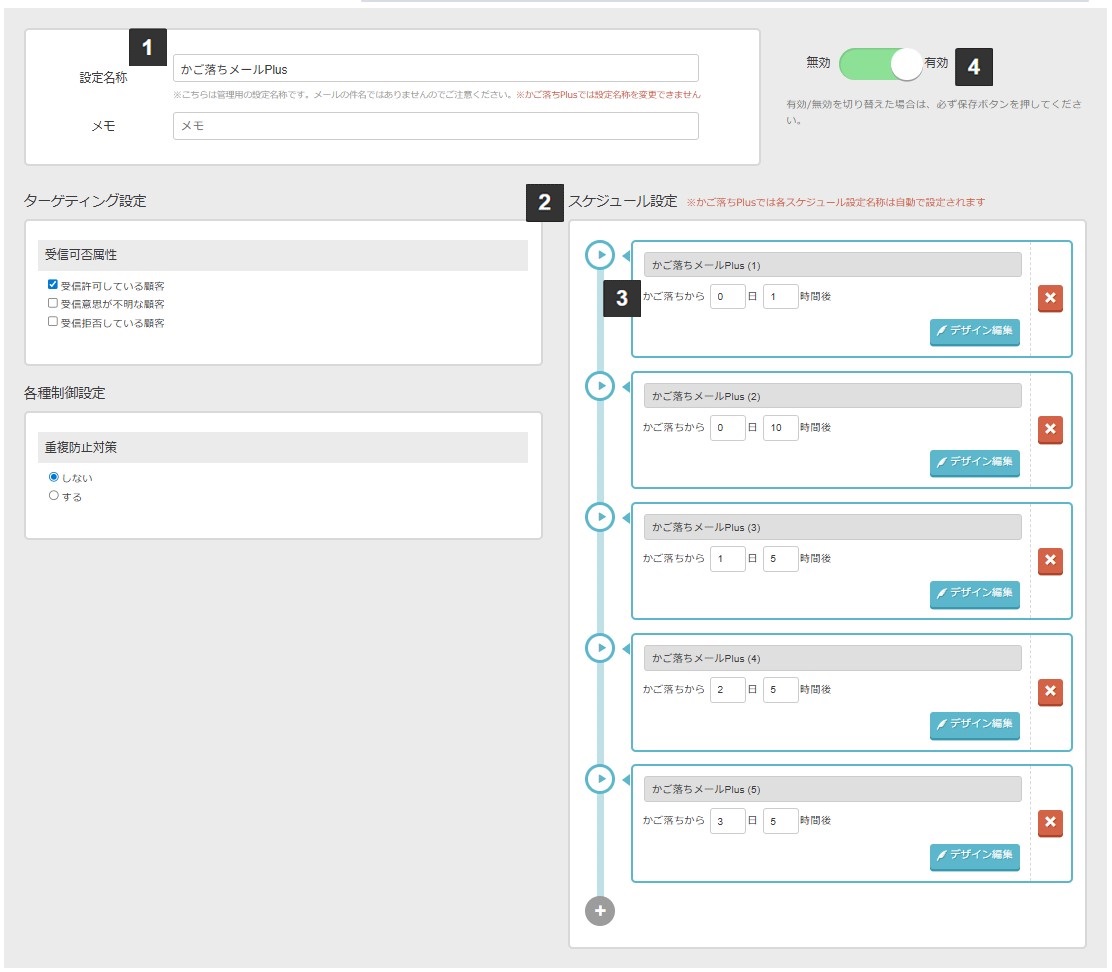1112x972 pixels.
Task: Click the メモ input field
Action: pos(435,126)
